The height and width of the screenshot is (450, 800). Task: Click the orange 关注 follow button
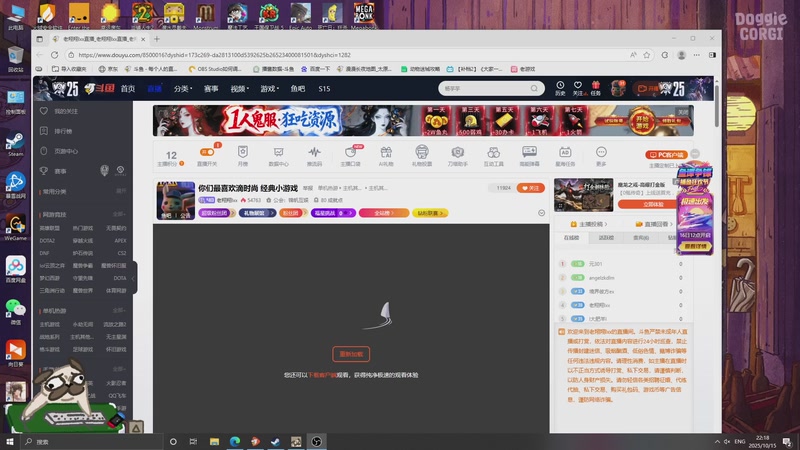point(531,188)
